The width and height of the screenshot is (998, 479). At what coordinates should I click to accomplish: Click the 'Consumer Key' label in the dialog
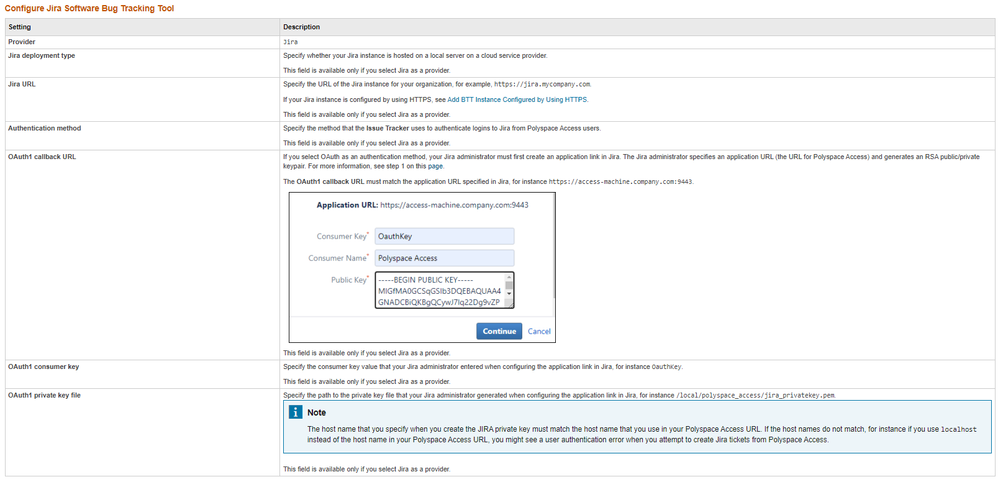(342, 237)
